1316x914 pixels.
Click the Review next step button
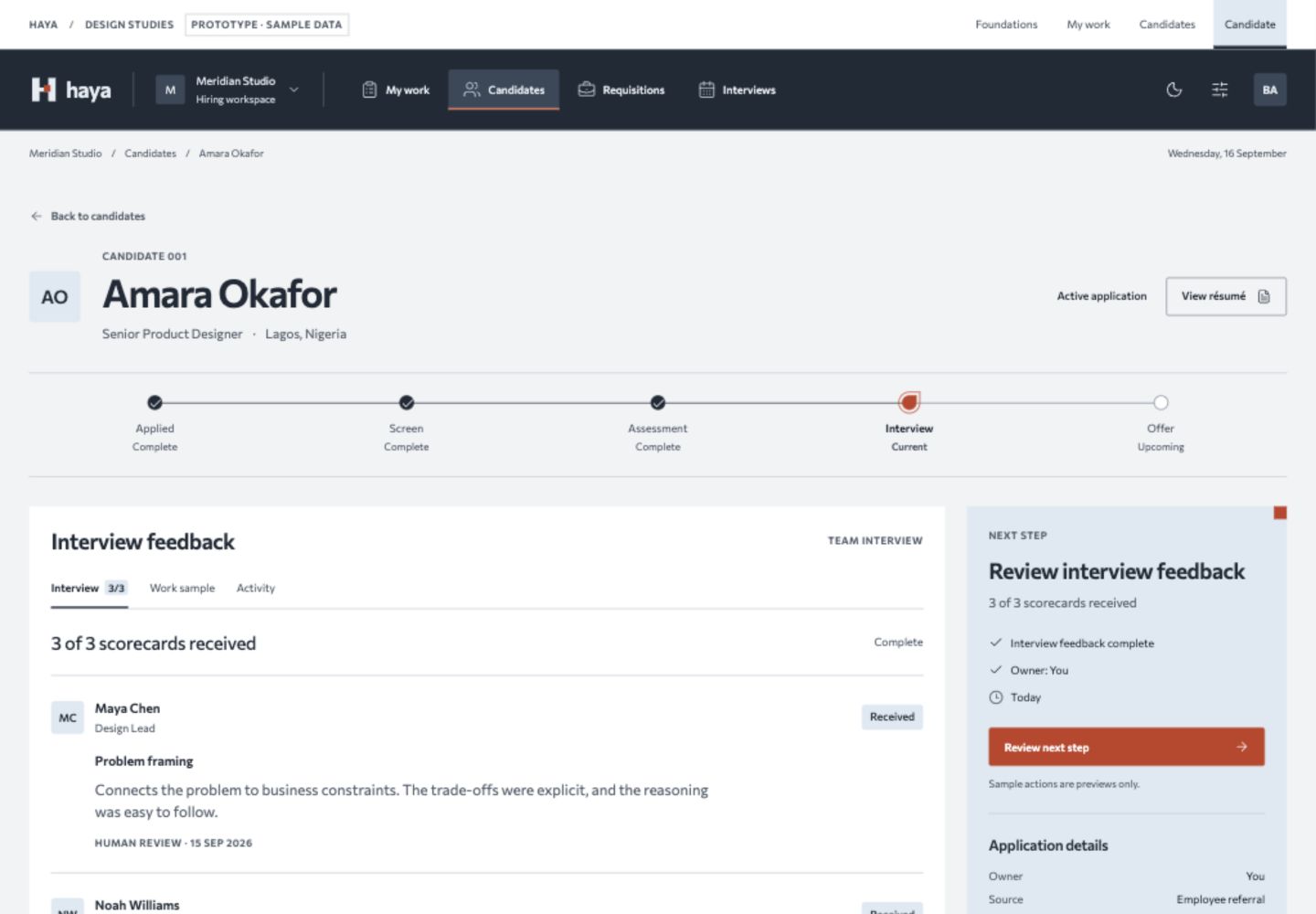coord(1126,747)
